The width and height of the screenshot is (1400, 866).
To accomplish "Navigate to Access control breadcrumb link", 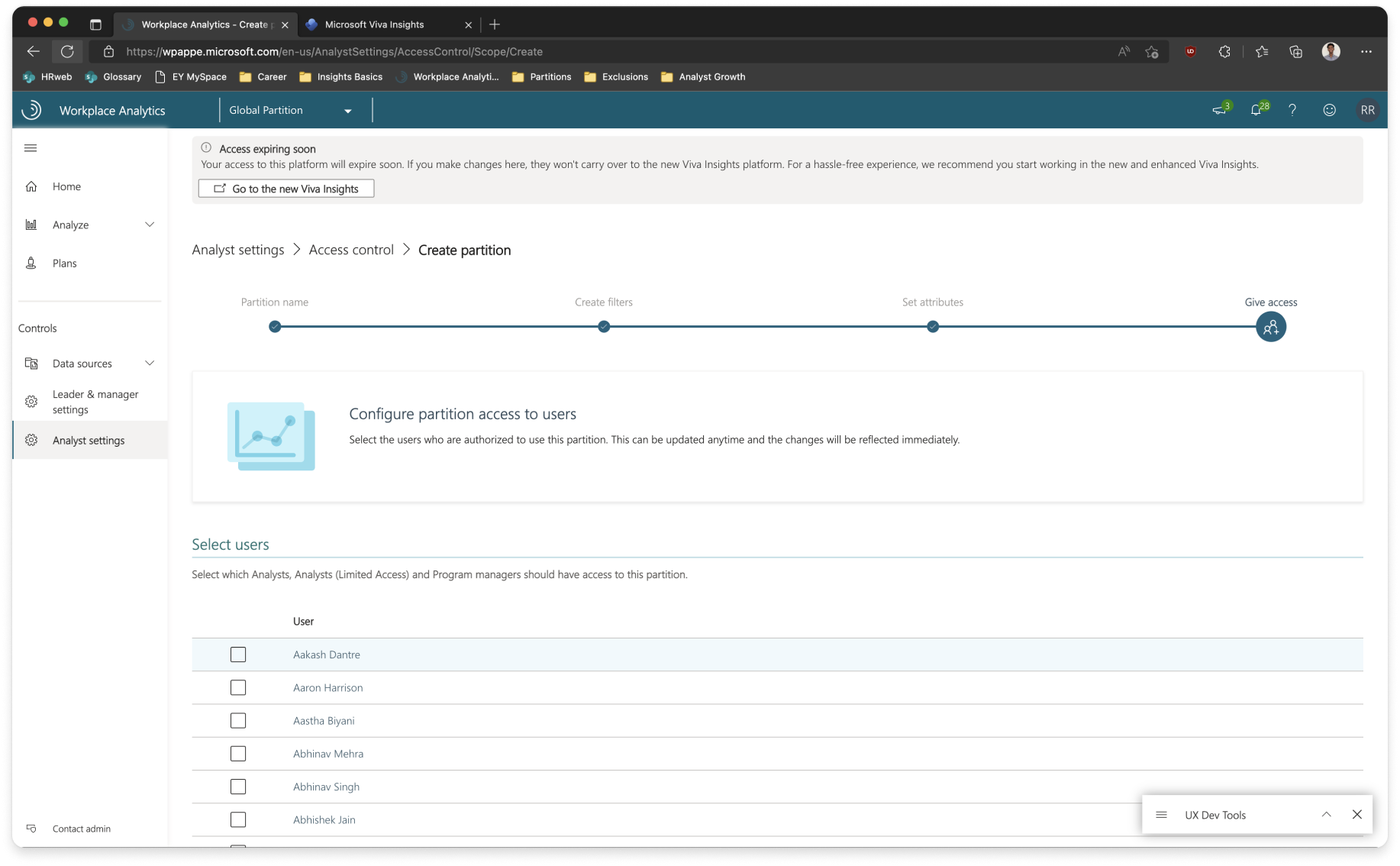I will pos(351,250).
